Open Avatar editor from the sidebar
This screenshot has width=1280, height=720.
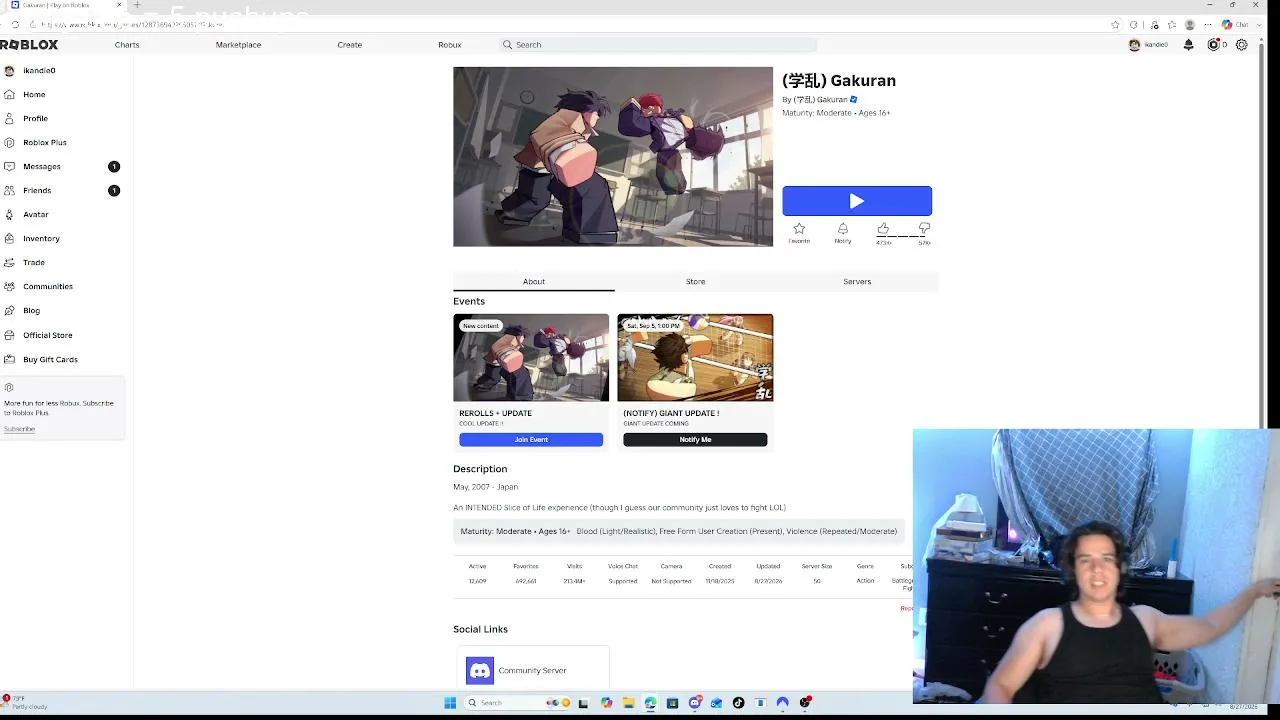click(35, 214)
